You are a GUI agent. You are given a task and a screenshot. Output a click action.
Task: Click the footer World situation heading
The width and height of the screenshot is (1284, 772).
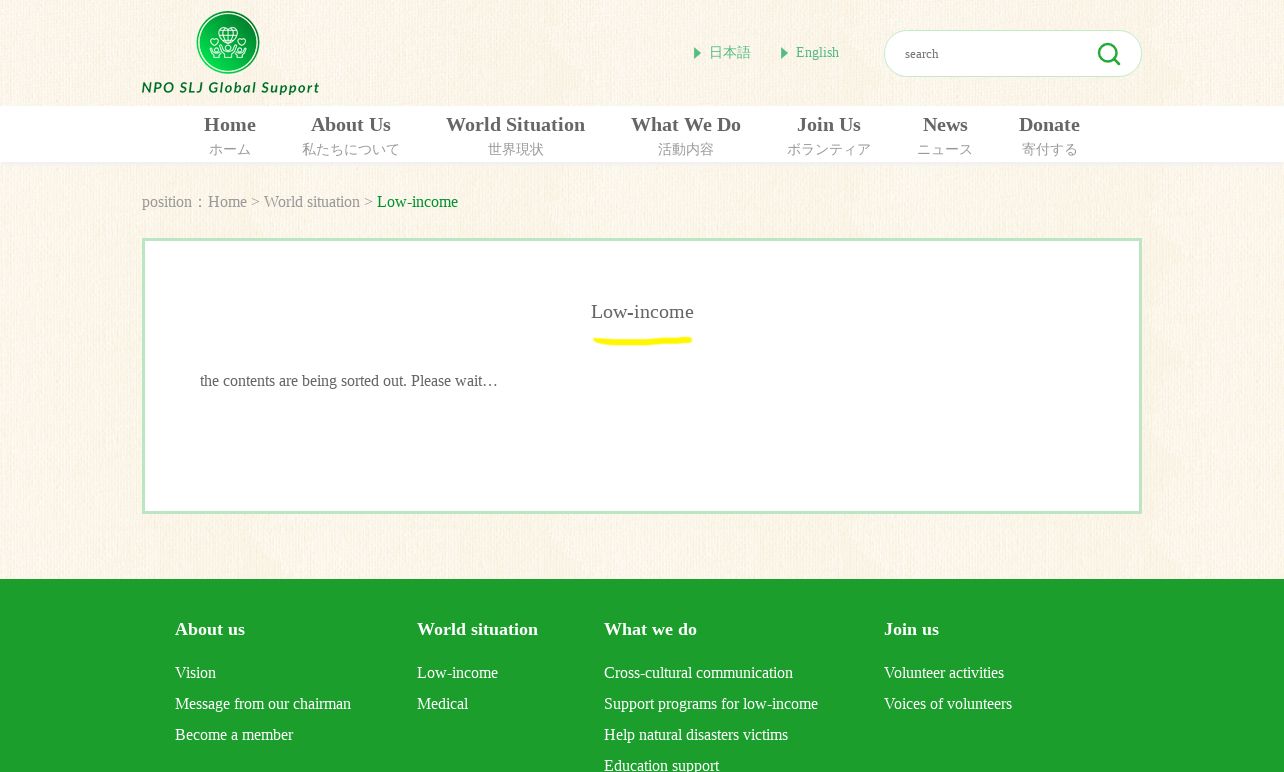477,629
